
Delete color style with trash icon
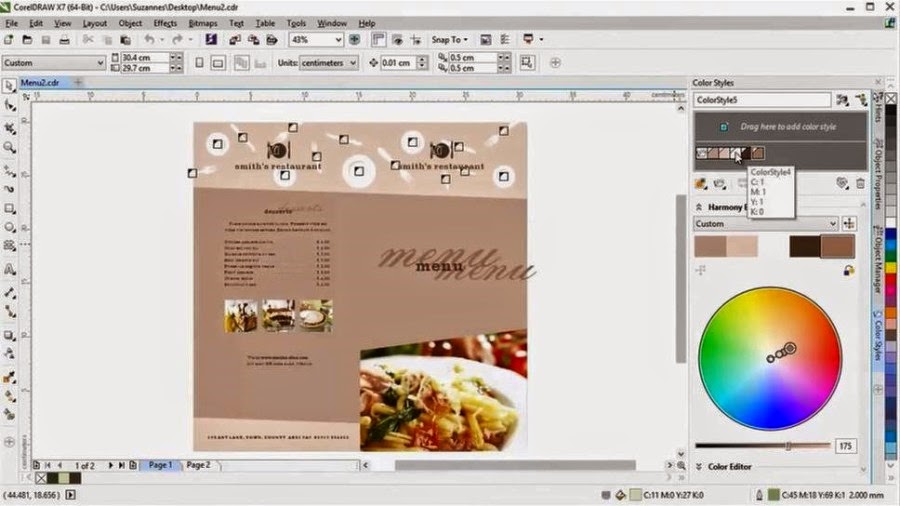pyautogui.click(x=860, y=184)
